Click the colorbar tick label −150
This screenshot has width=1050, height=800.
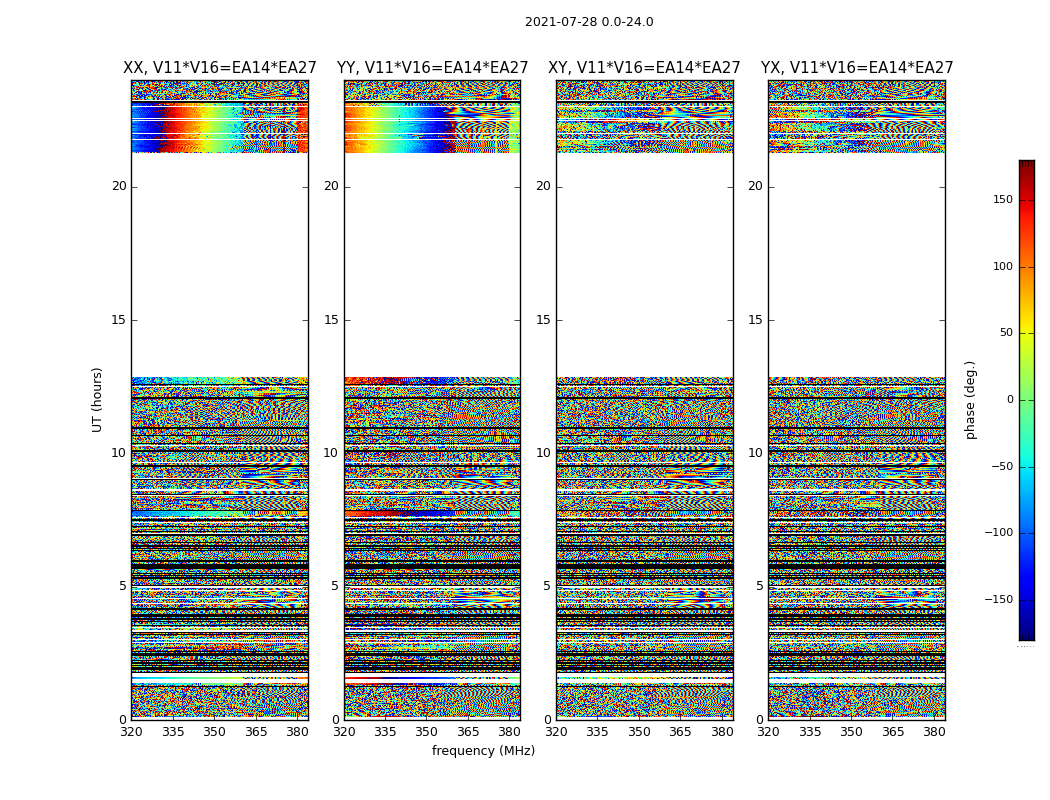[x=998, y=599]
